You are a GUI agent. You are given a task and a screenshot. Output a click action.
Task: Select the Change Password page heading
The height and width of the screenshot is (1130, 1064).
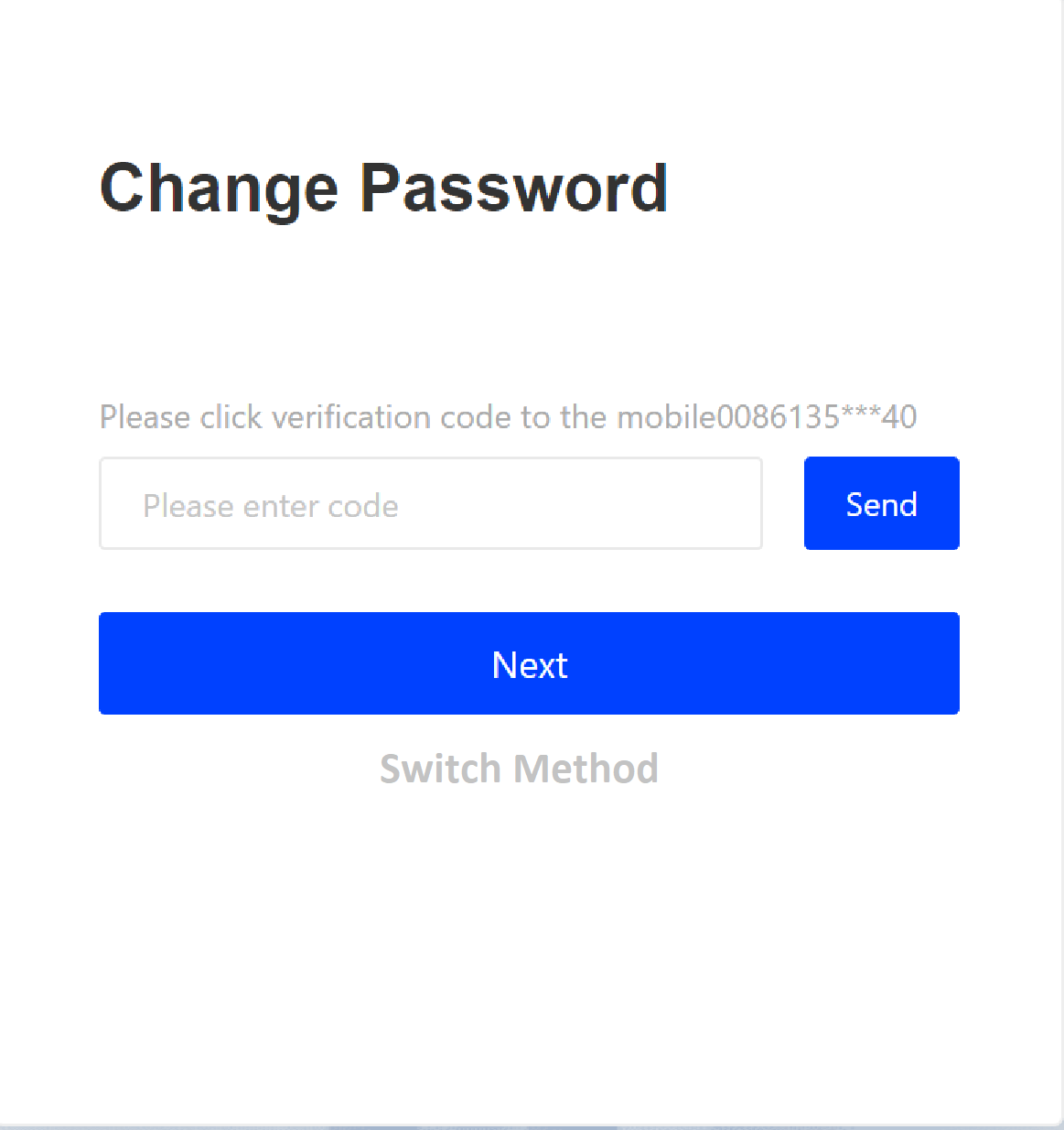tap(383, 188)
